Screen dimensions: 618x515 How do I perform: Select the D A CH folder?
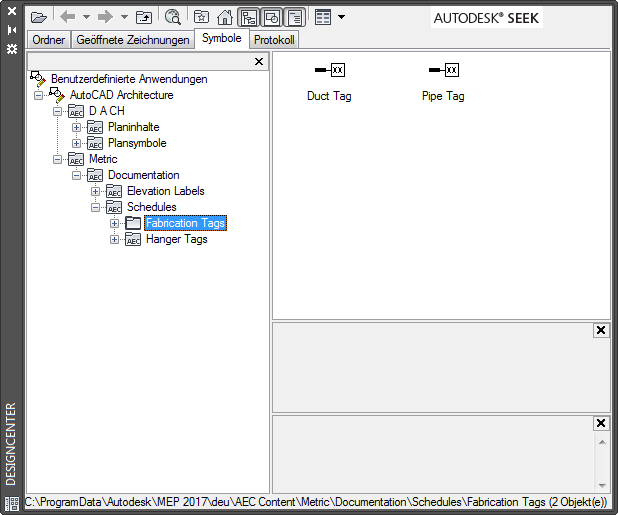[107, 111]
